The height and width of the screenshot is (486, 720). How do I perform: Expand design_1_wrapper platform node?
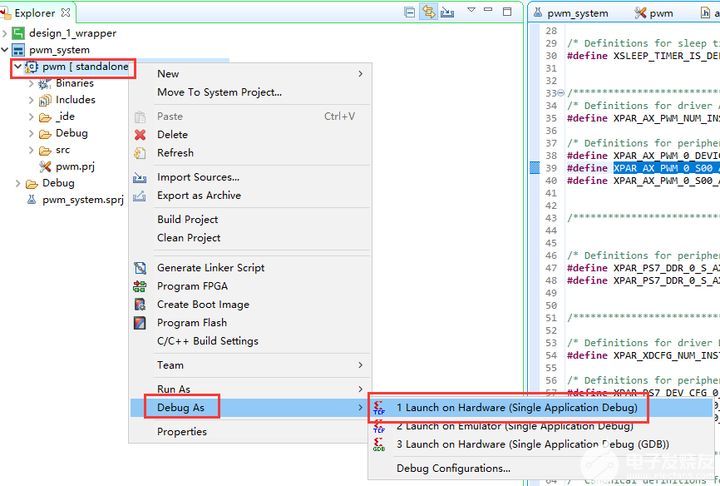(x=5, y=33)
